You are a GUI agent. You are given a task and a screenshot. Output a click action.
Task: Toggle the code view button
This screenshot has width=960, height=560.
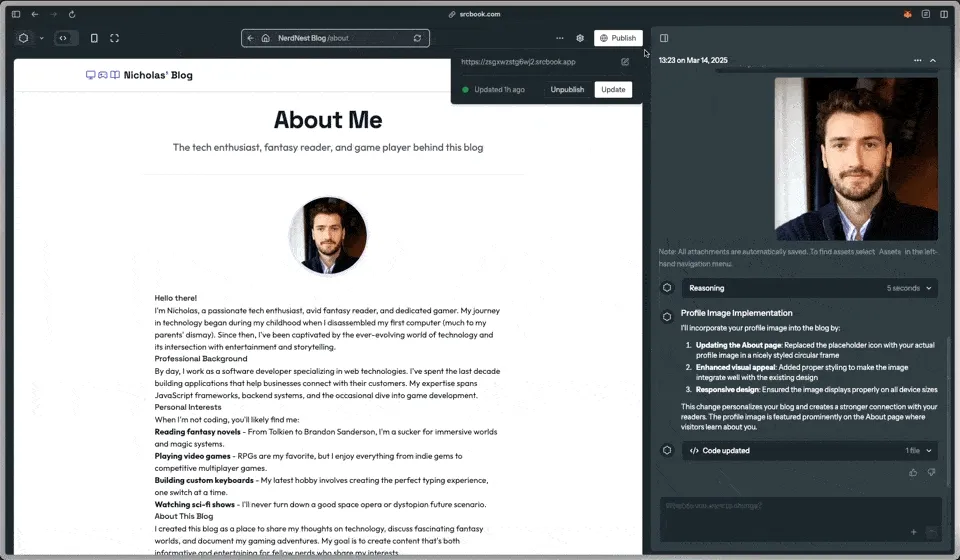coord(63,38)
